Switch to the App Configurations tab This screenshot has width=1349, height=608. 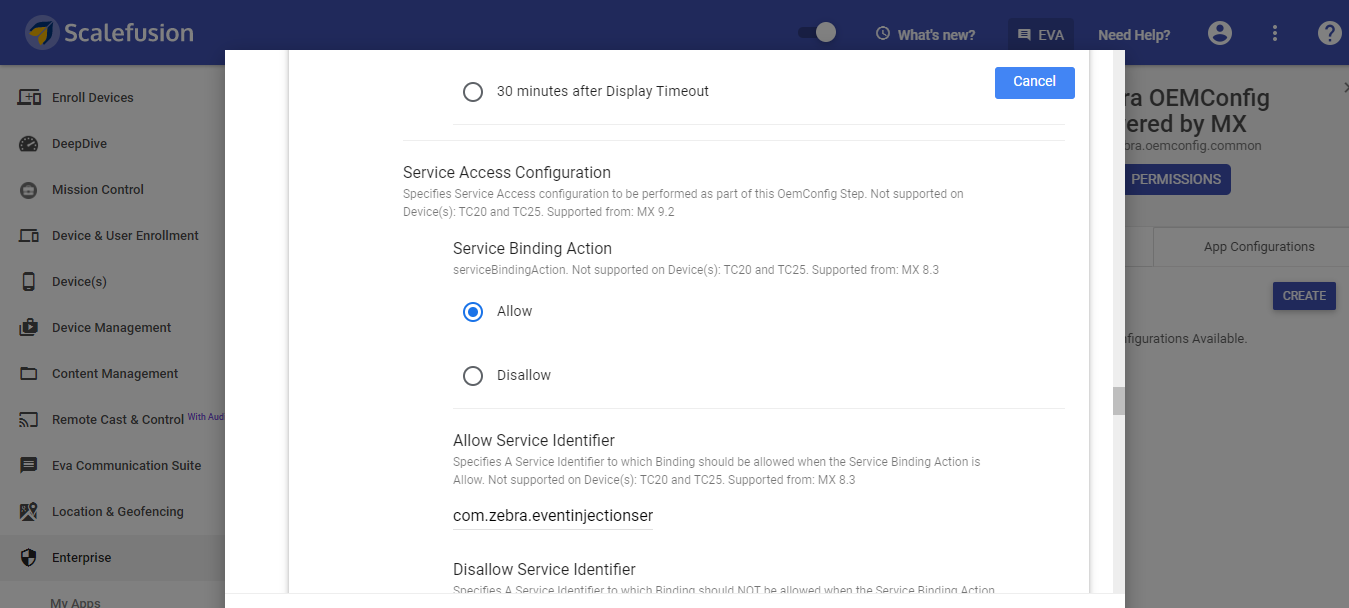pyautogui.click(x=1258, y=247)
